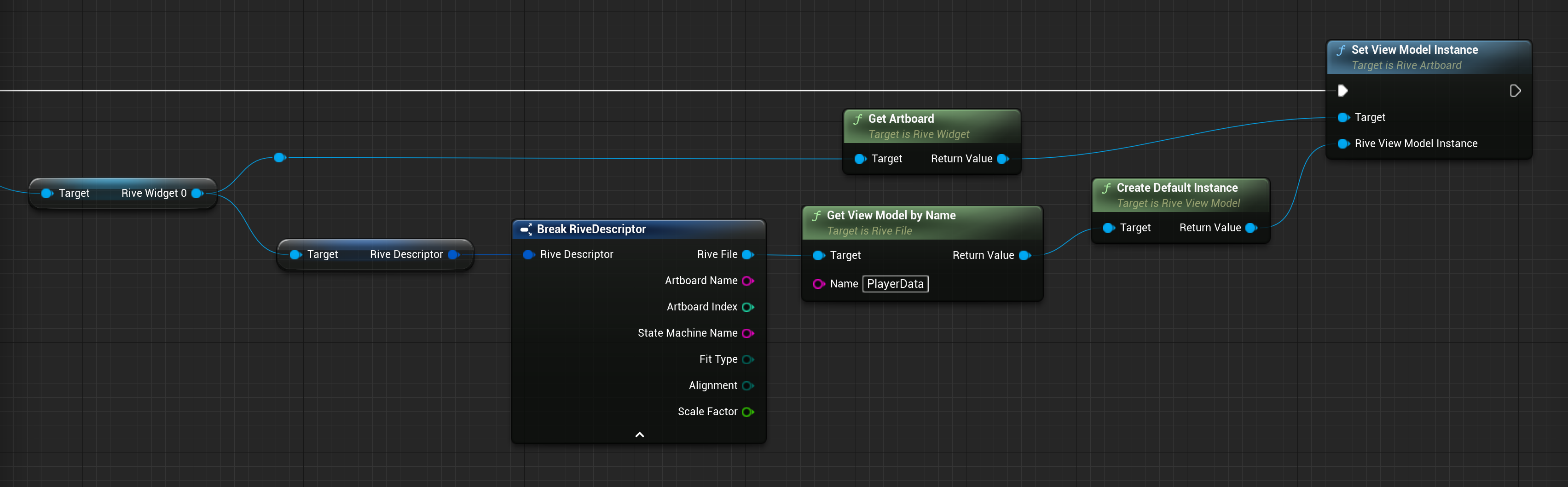Click the Name string pin on Get View Model by Name
This screenshot has width=1568, height=487.
click(819, 284)
